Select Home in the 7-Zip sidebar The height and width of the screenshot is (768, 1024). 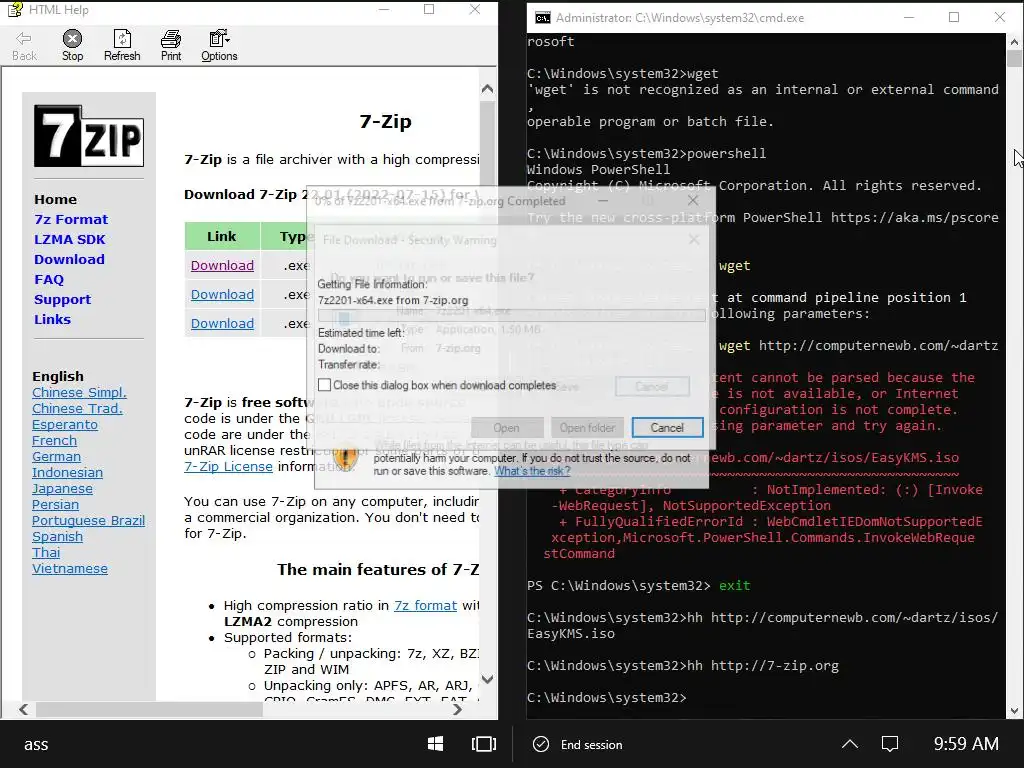[56, 199]
